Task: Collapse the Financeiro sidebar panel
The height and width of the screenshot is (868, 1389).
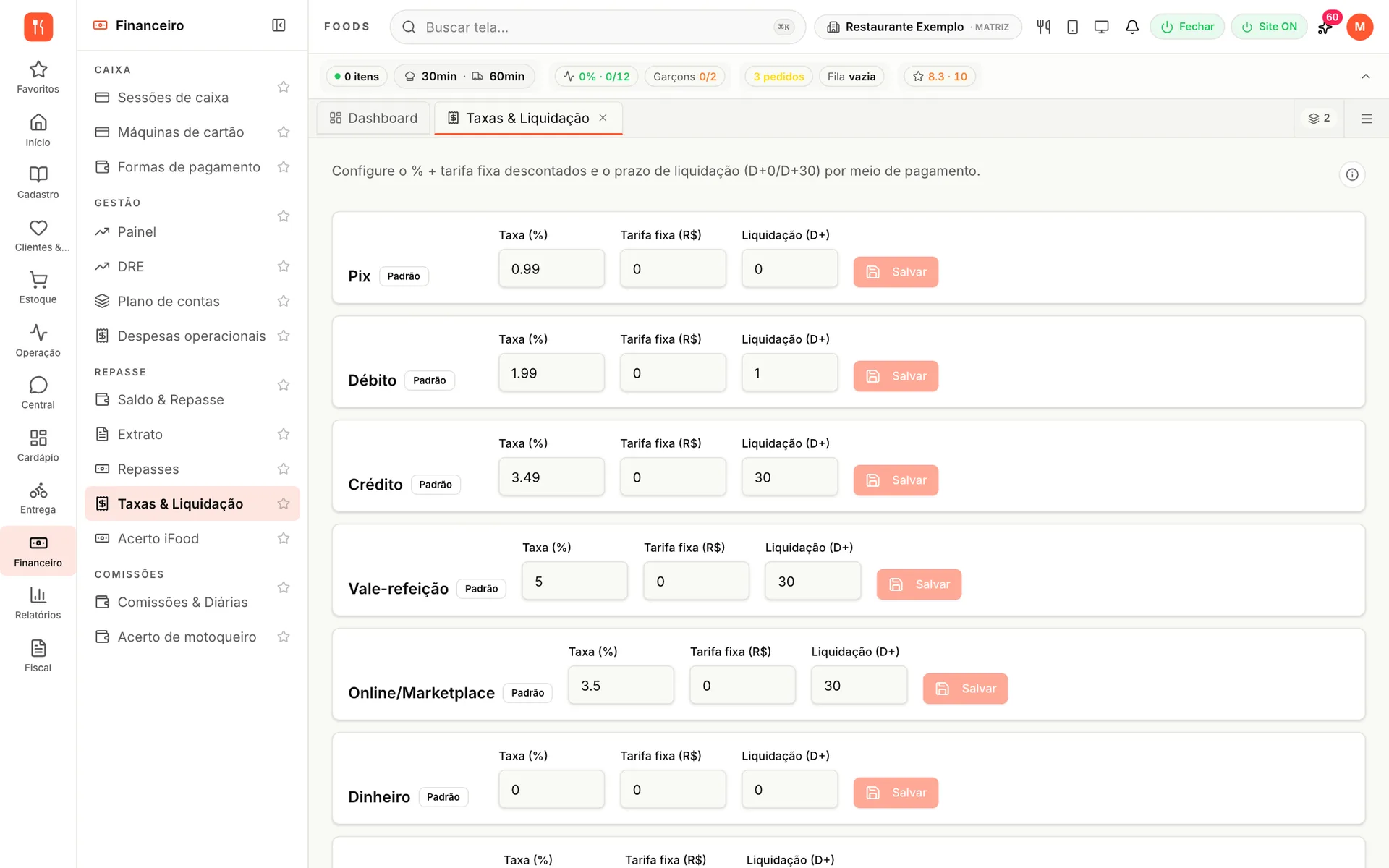Action: [x=279, y=25]
